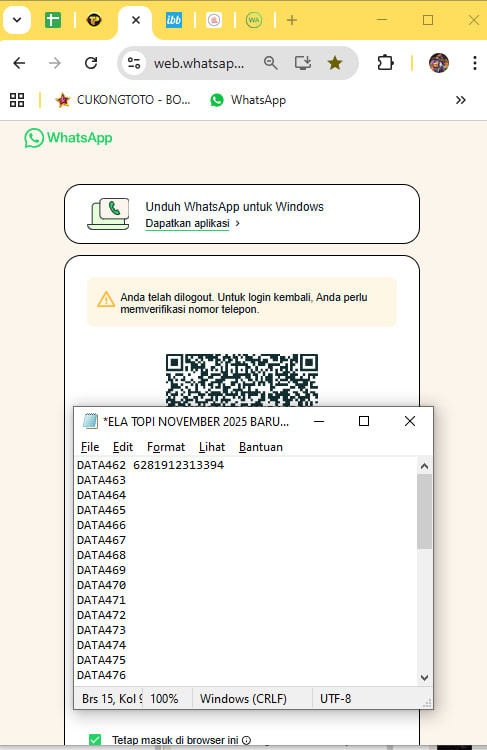The image size is (487, 750).
Task: Open the tab search dropdown arrow
Action: click(x=17, y=20)
